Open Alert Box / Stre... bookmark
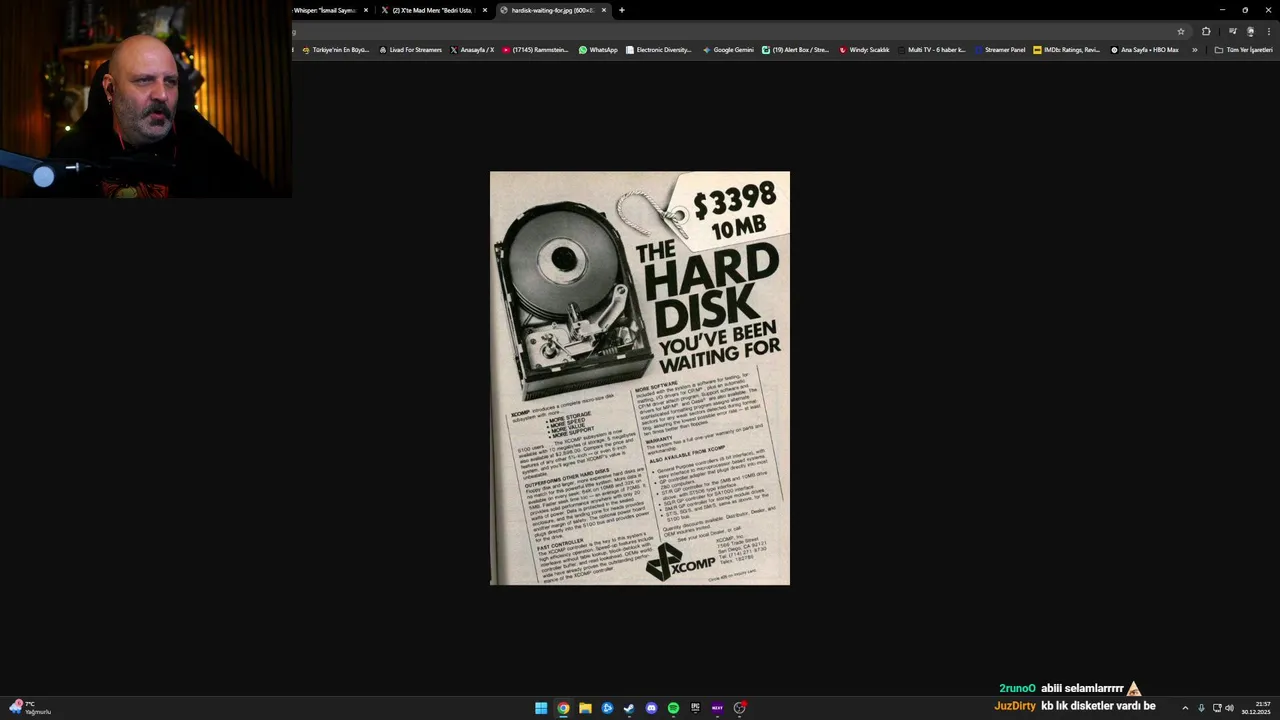1280x720 pixels. point(795,50)
